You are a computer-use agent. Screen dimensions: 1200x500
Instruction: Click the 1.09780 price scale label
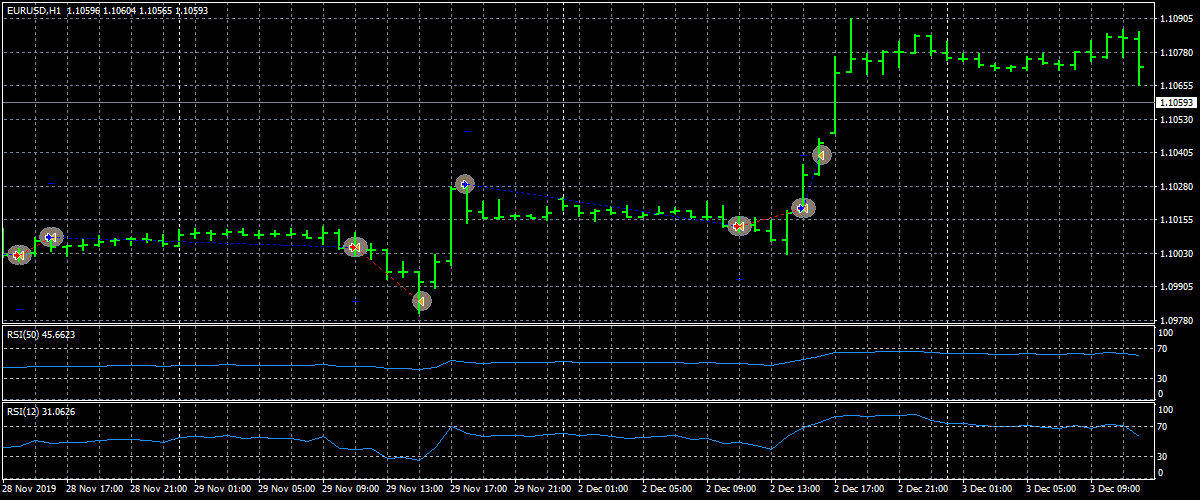pyautogui.click(x=1175, y=321)
